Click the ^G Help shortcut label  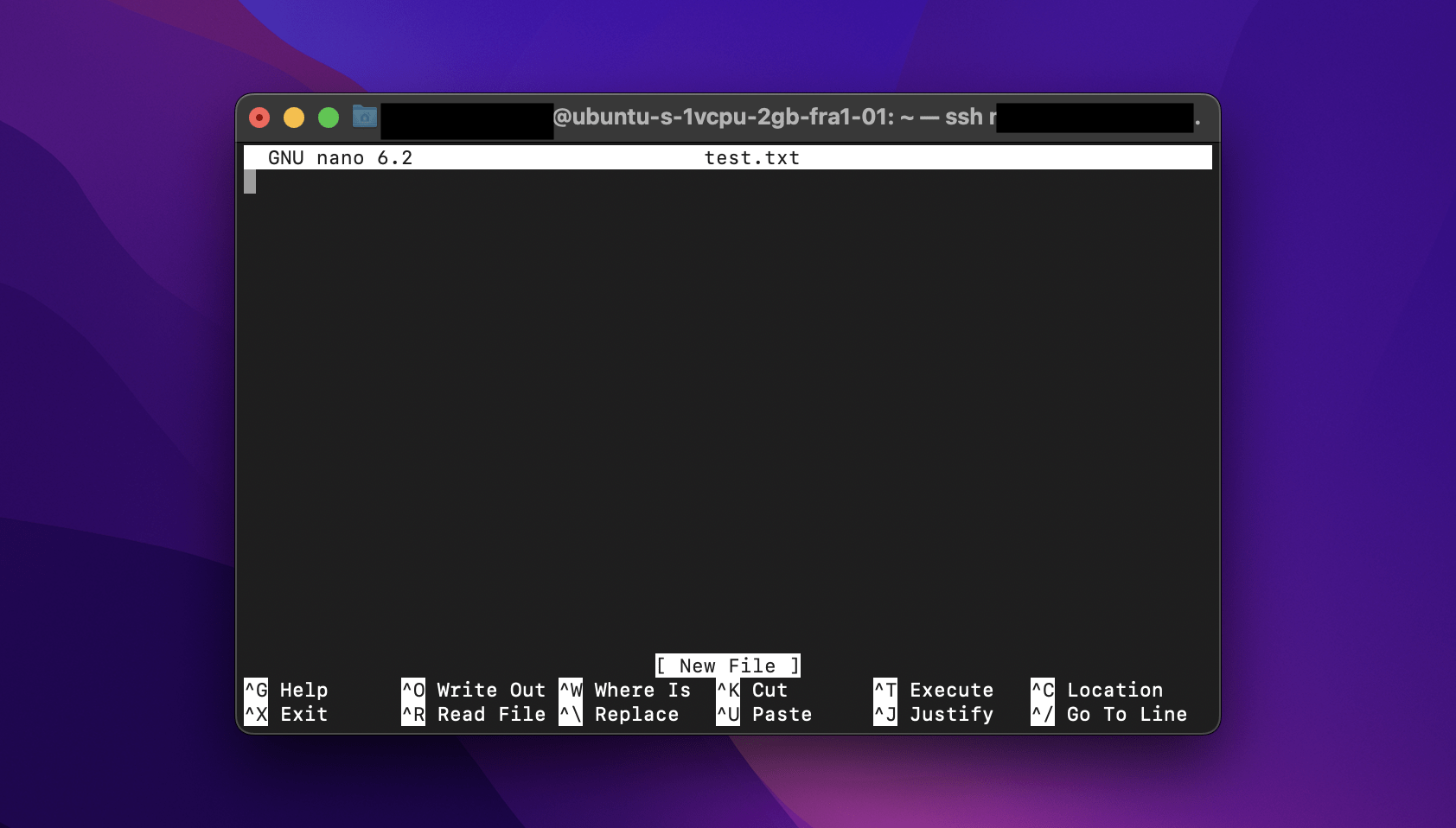pos(287,690)
